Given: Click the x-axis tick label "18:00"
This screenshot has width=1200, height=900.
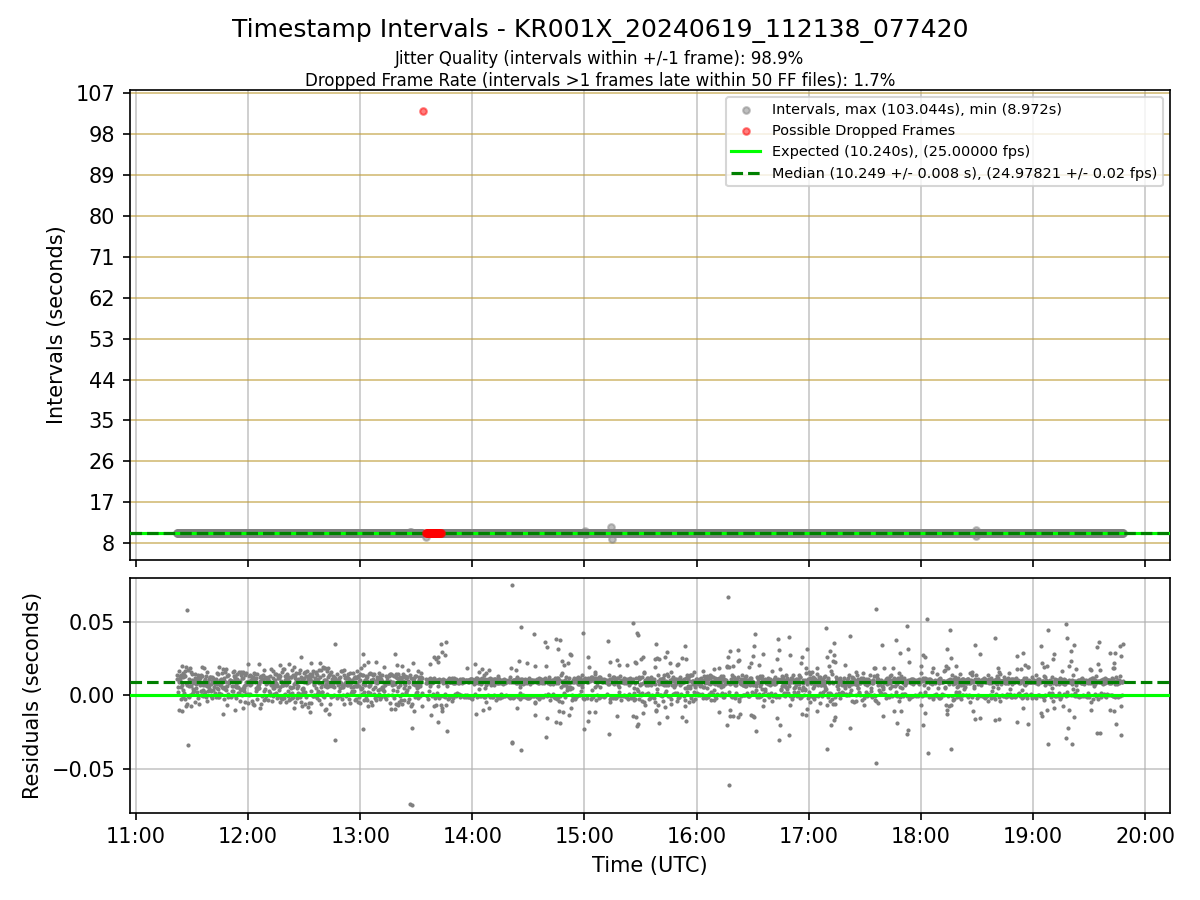Looking at the screenshot, I should [x=920, y=835].
